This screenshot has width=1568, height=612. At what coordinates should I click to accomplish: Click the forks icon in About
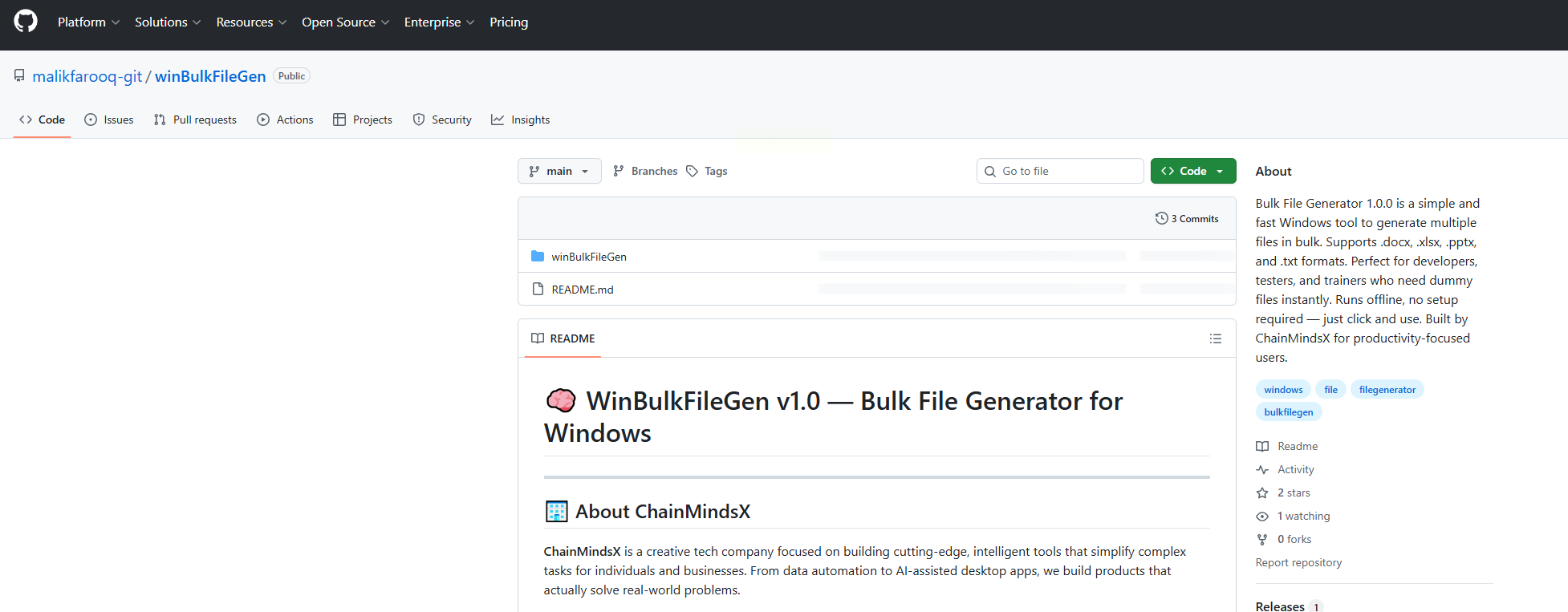point(1262,540)
